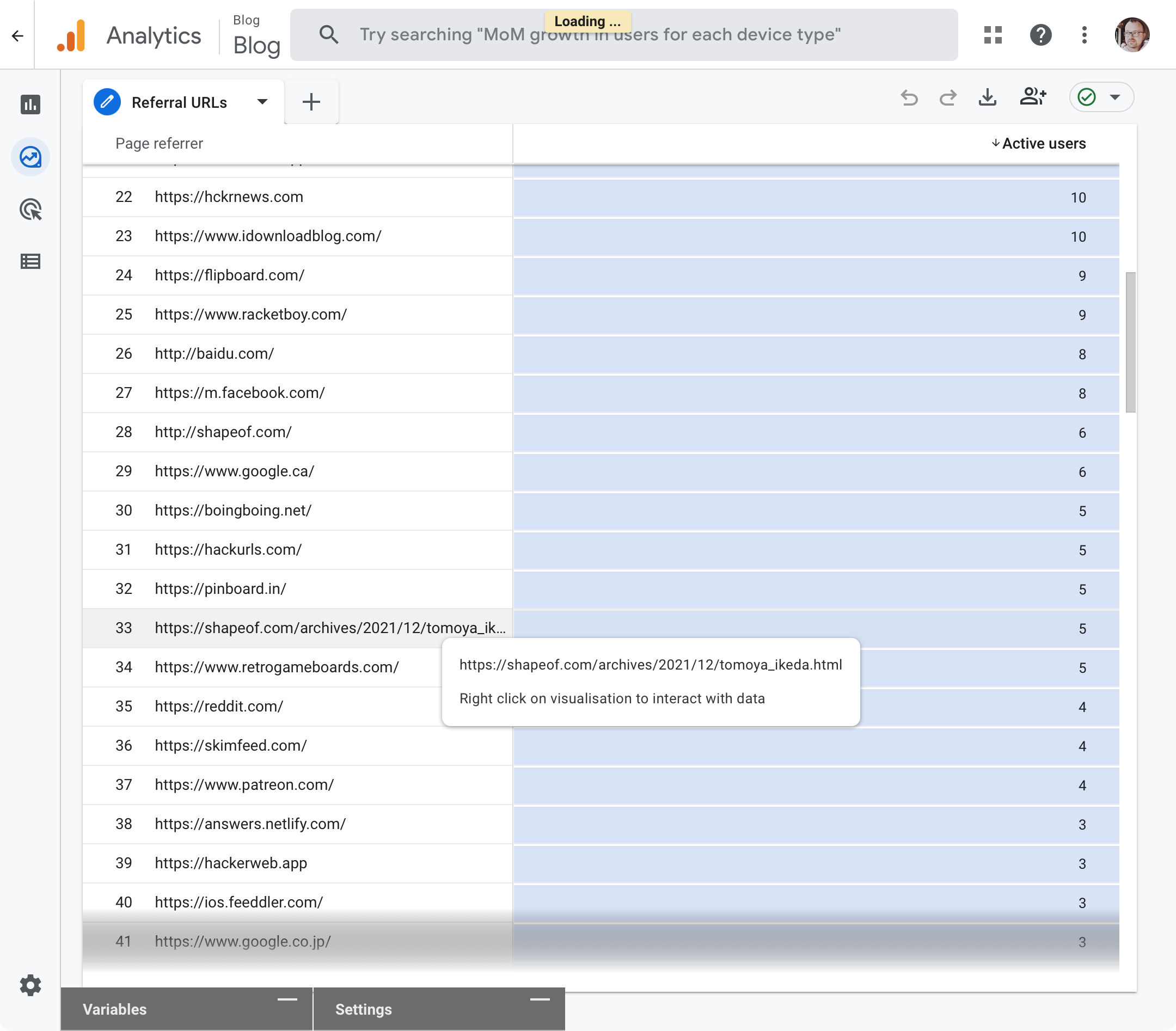Click the undo arrow icon
The height and width of the screenshot is (1031, 1176).
tap(909, 97)
